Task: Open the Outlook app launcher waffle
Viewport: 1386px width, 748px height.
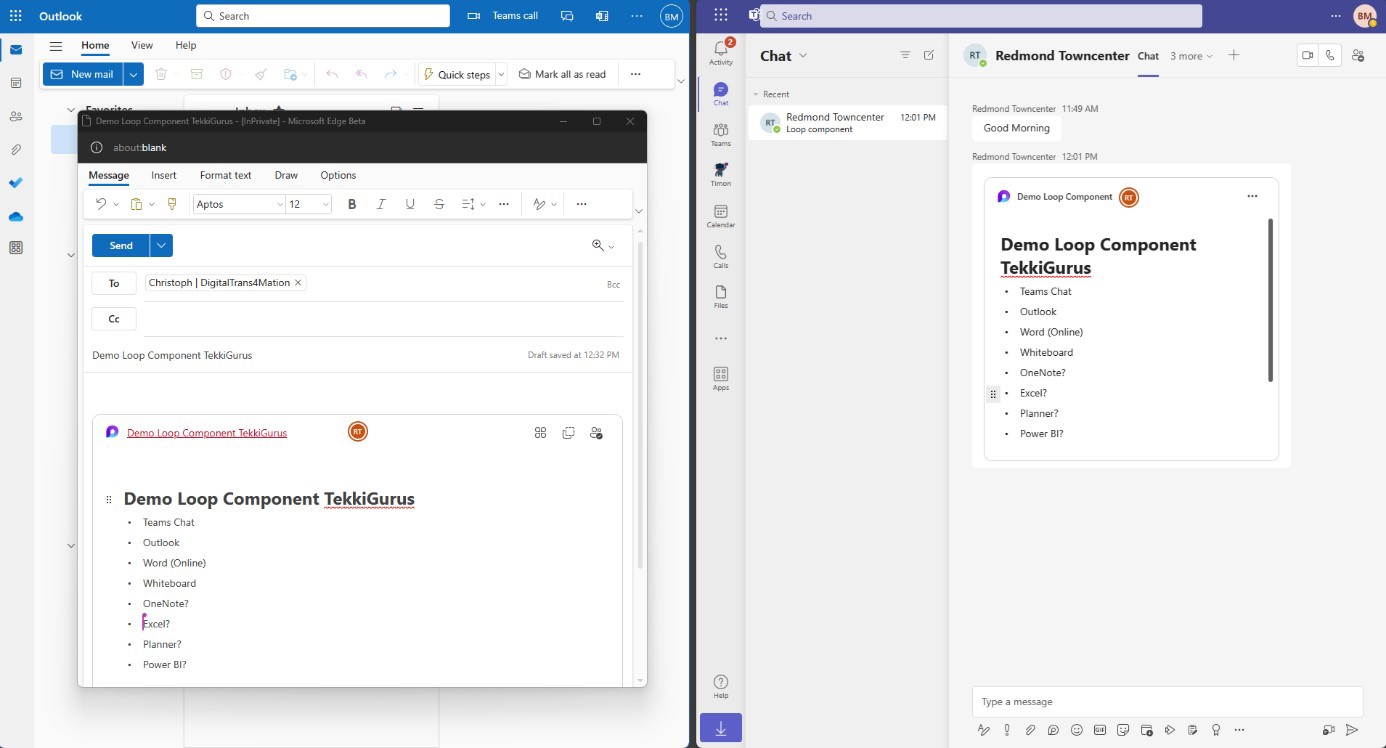Action: coord(16,16)
